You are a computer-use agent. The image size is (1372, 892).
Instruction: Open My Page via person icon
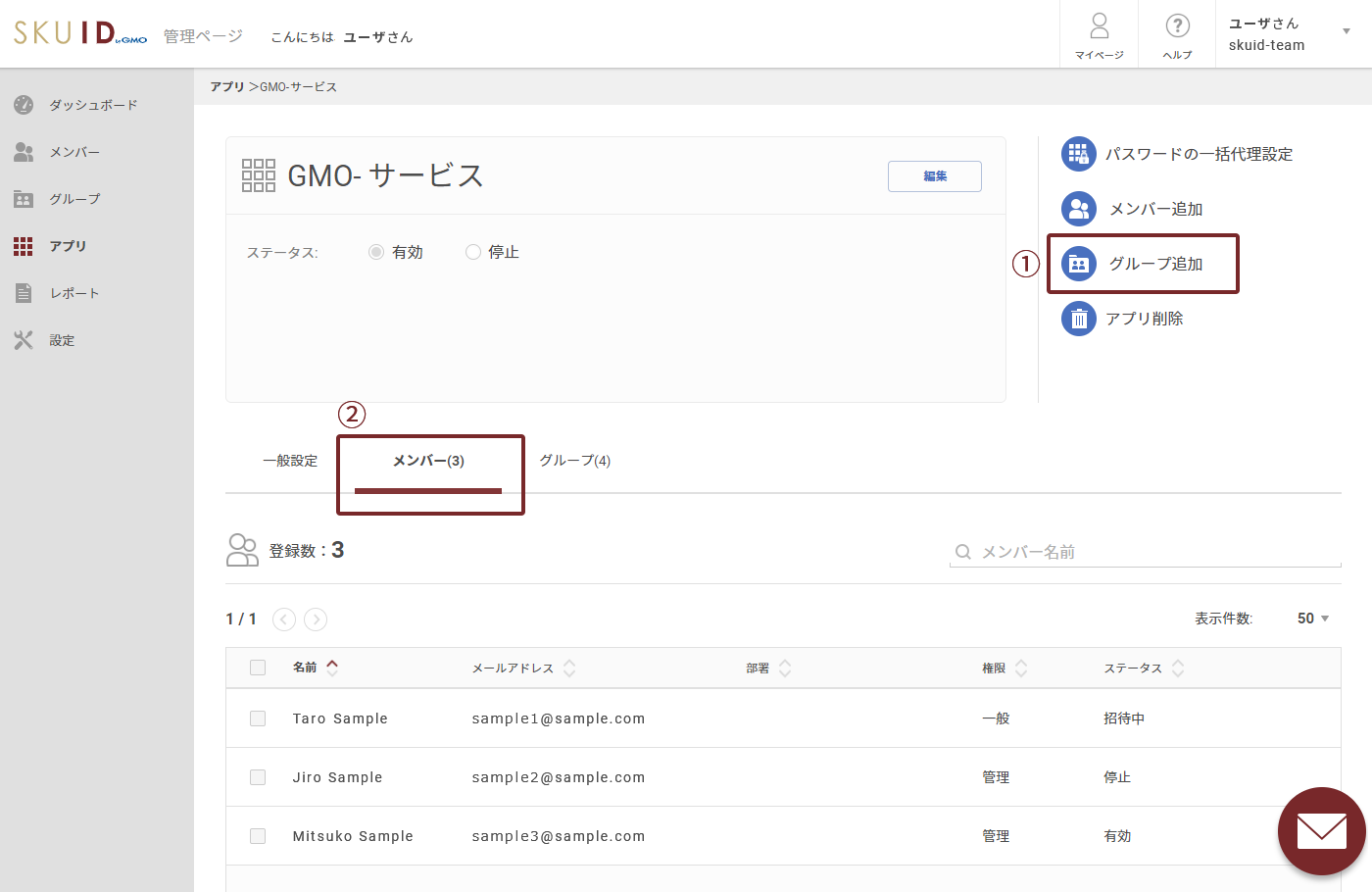(x=1100, y=25)
